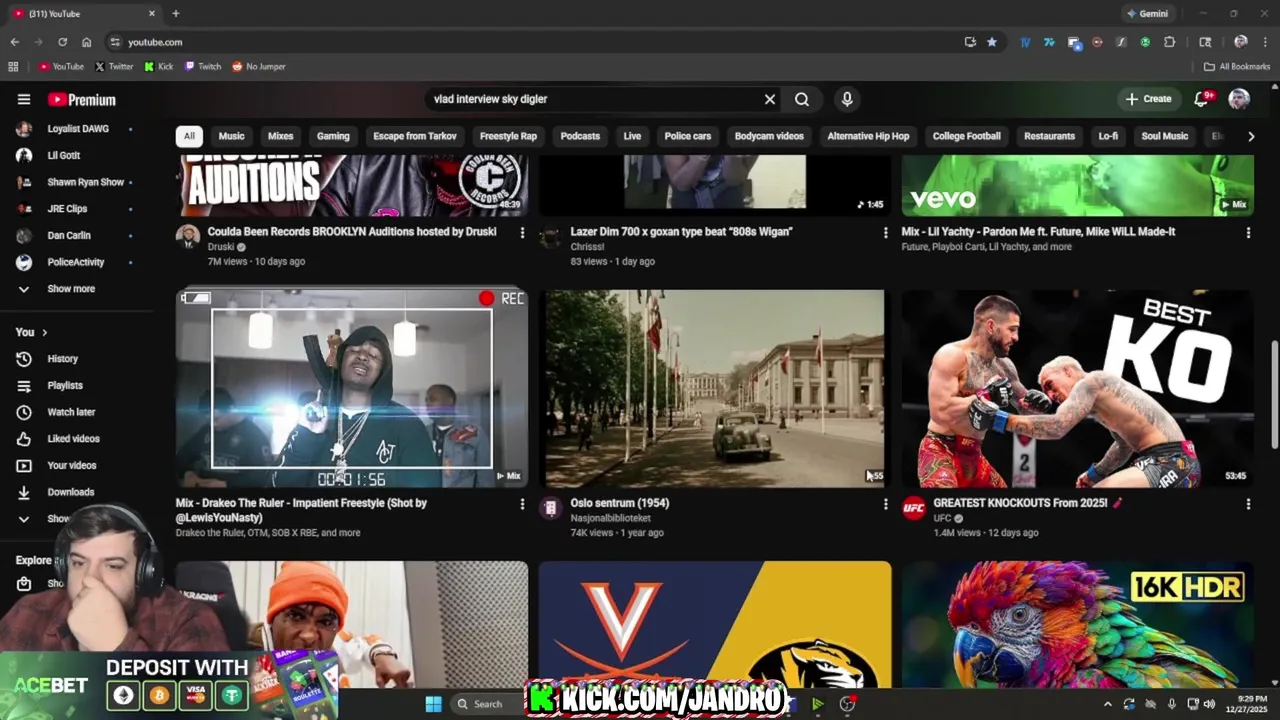Click the magnifier search button
The width and height of the screenshot is (1280, 720).
[802, 99]
